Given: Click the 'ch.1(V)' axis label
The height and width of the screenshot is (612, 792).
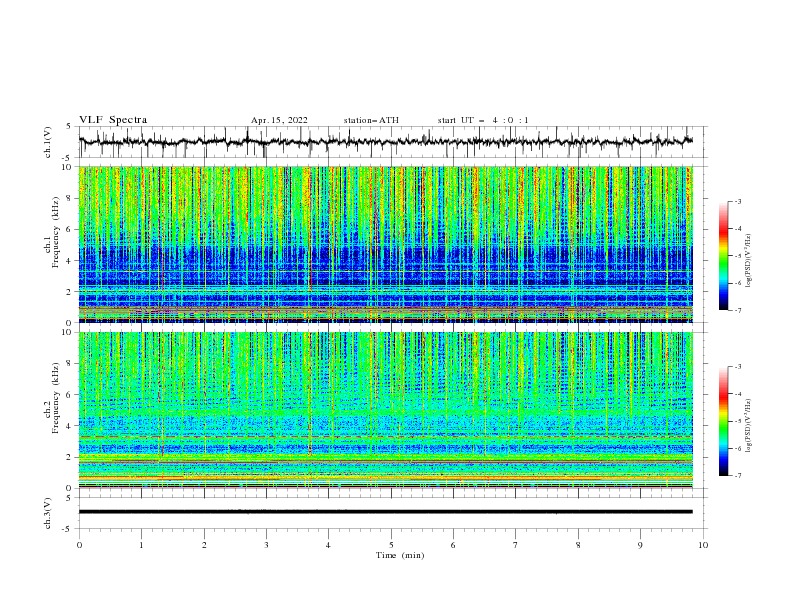Looking at the screenshot, I should pyautogui.click(x=48, y=142).
